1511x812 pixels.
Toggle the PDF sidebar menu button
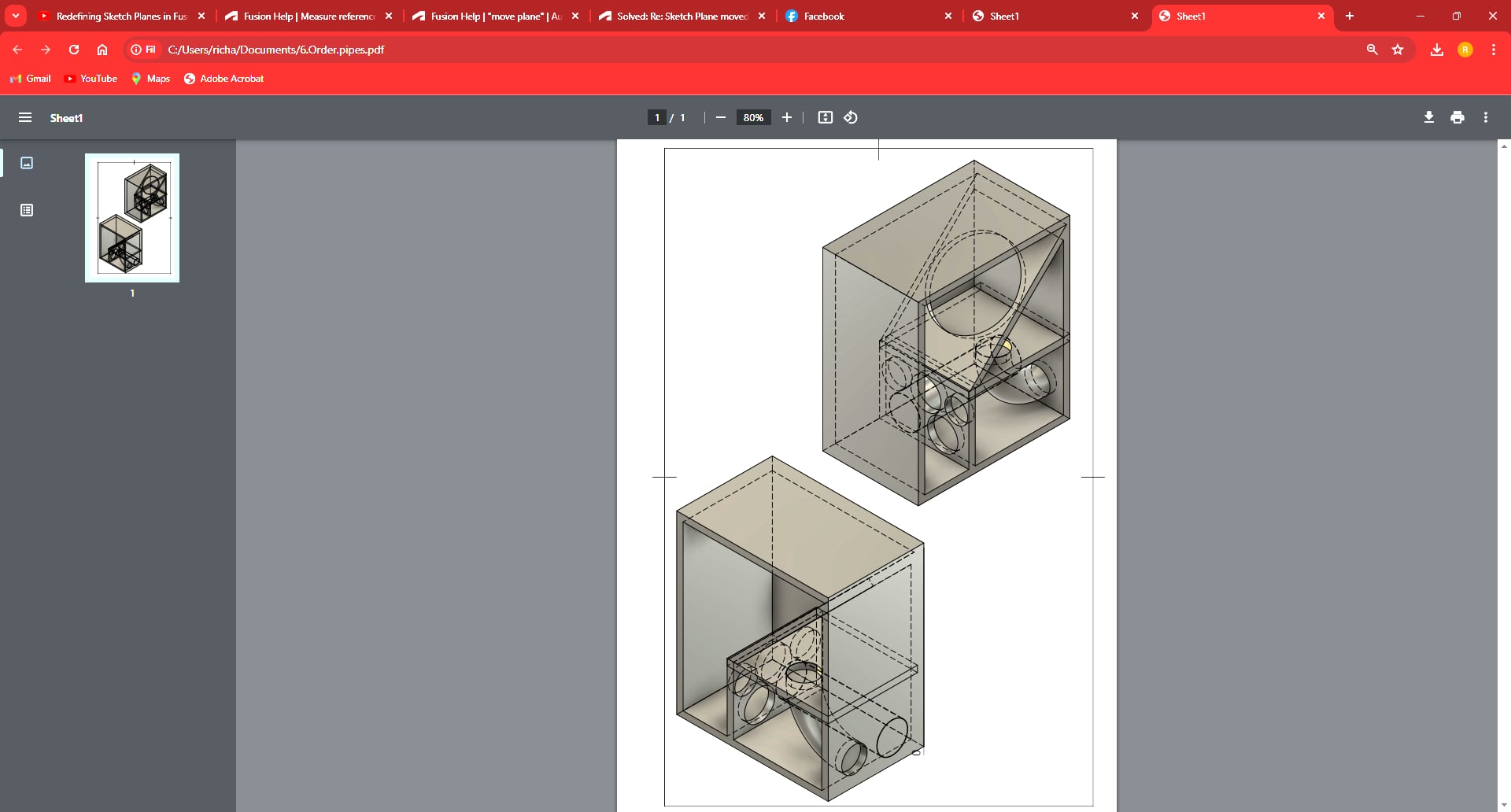point(25,117)
